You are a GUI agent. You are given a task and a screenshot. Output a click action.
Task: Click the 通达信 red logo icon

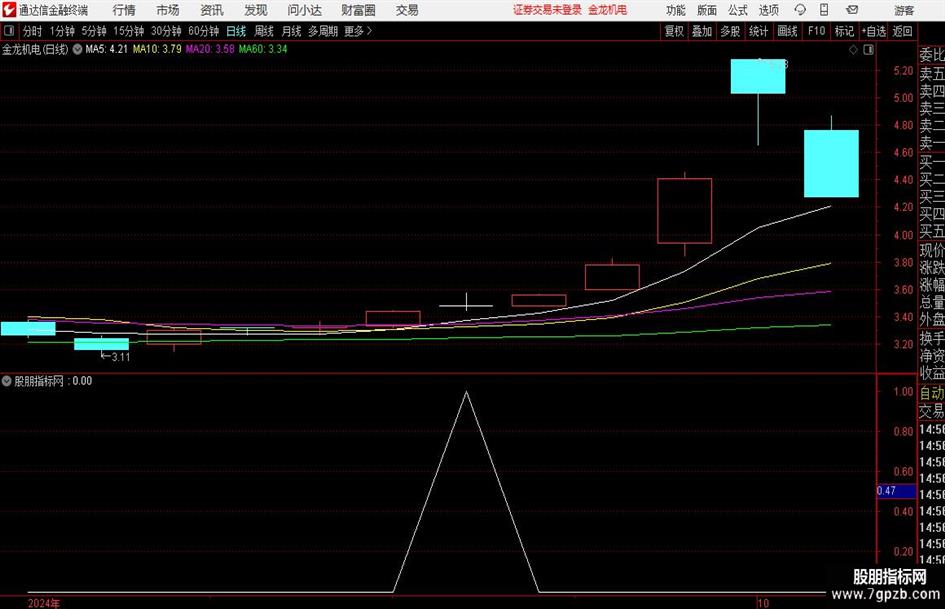9,10
